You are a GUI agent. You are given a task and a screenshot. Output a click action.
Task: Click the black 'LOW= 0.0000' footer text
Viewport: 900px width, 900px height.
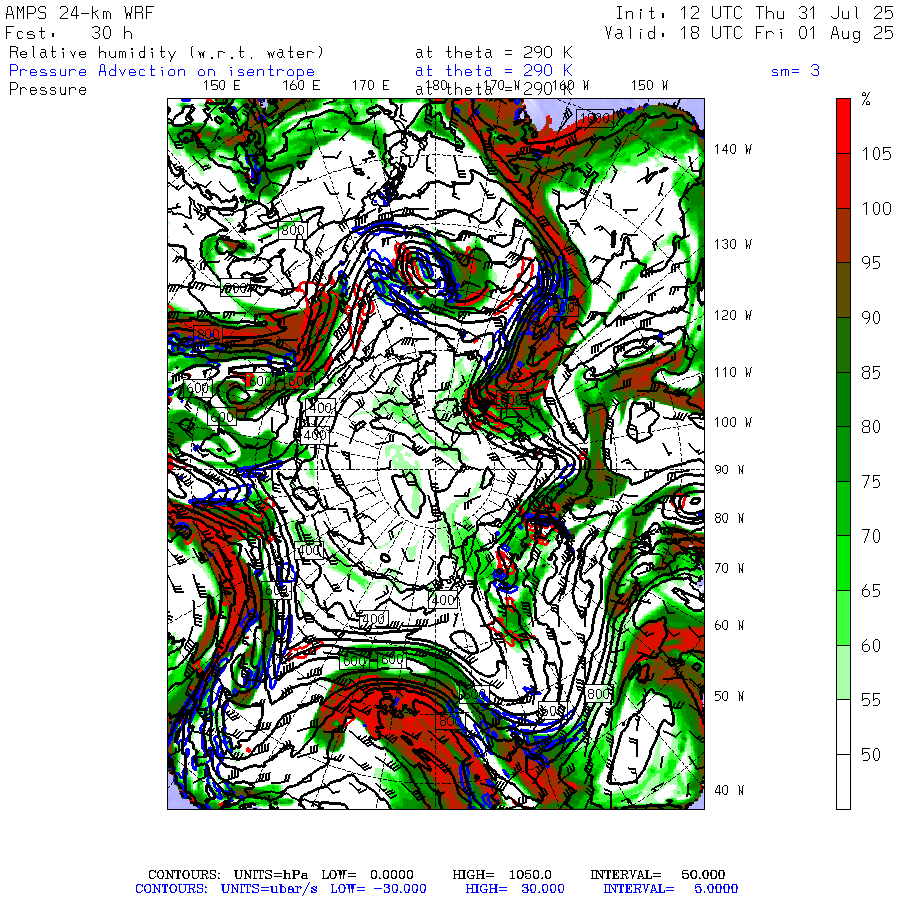click(x=367, y=875)
